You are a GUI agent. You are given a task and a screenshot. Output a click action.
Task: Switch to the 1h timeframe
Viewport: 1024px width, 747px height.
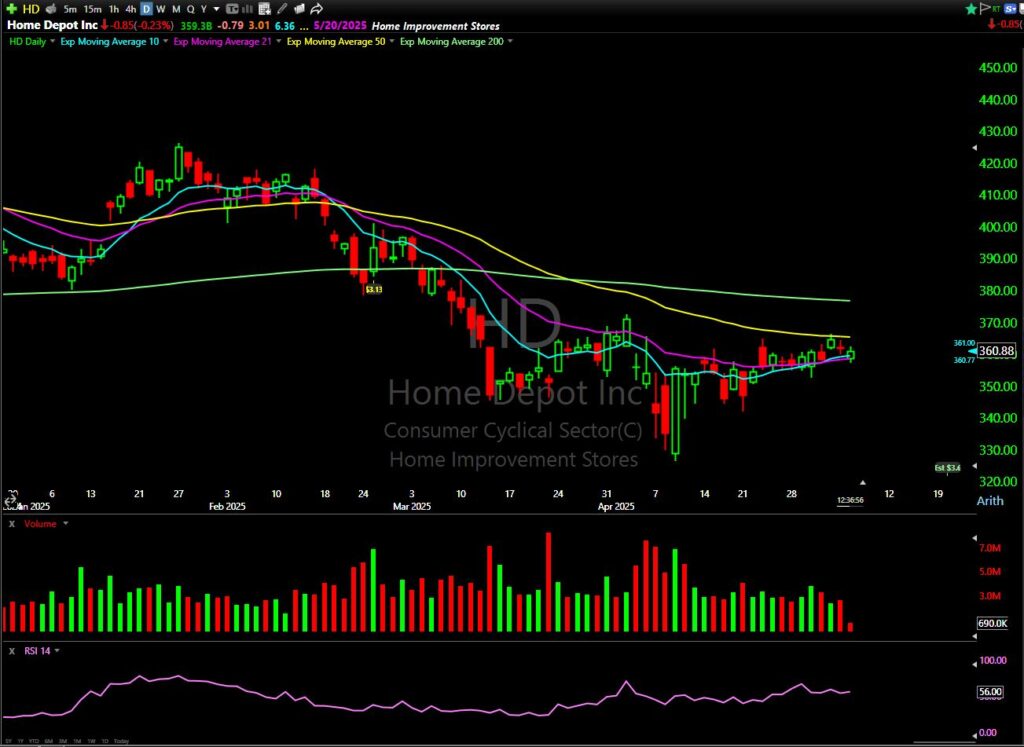[114, 9]
